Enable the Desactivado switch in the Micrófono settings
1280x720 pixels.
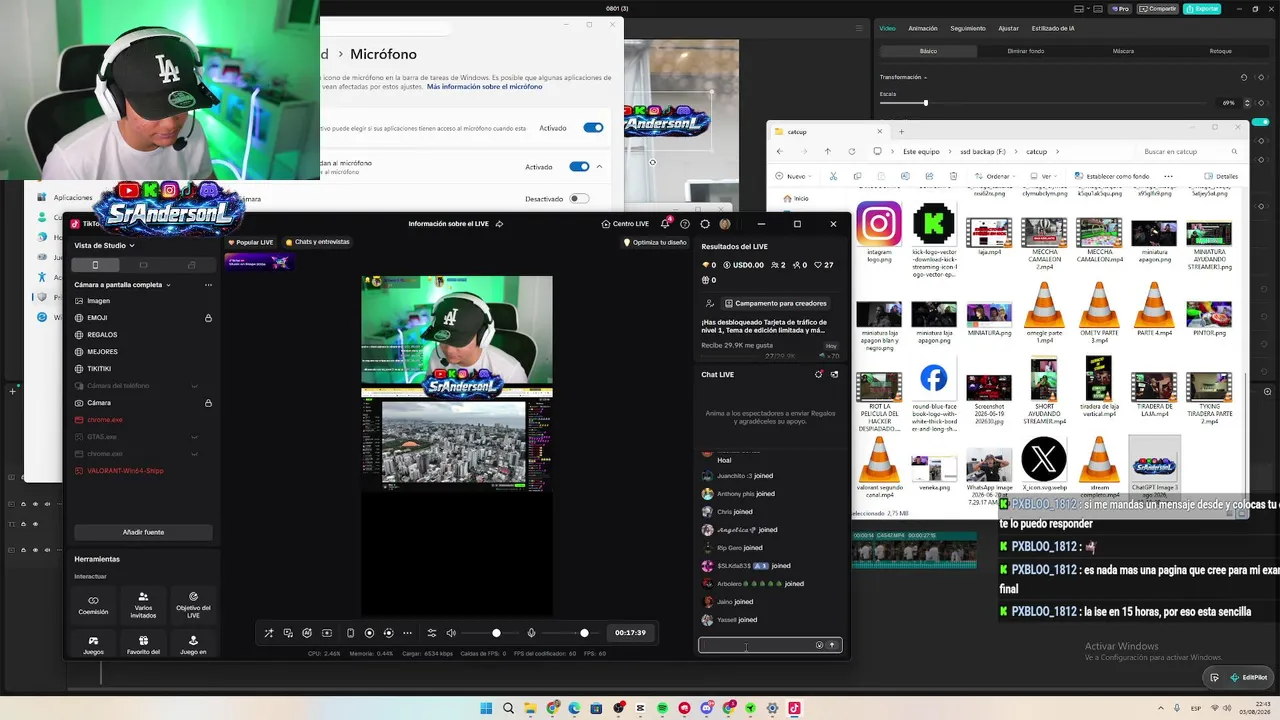[579, 198]
